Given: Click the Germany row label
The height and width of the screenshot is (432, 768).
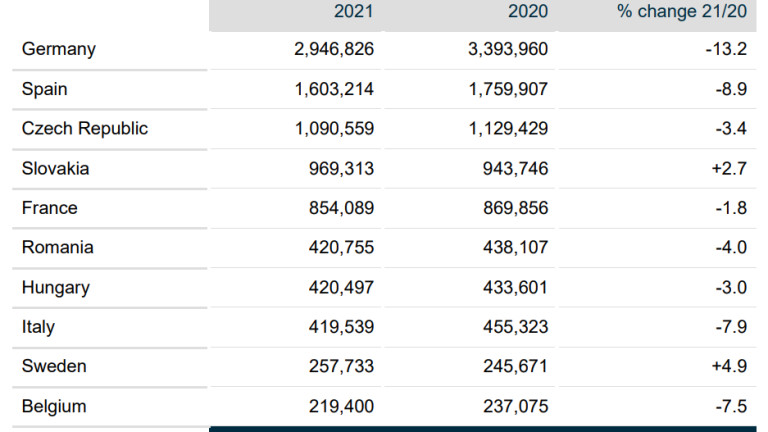Looking at the screenshot, I should click(x=59, y=49).
